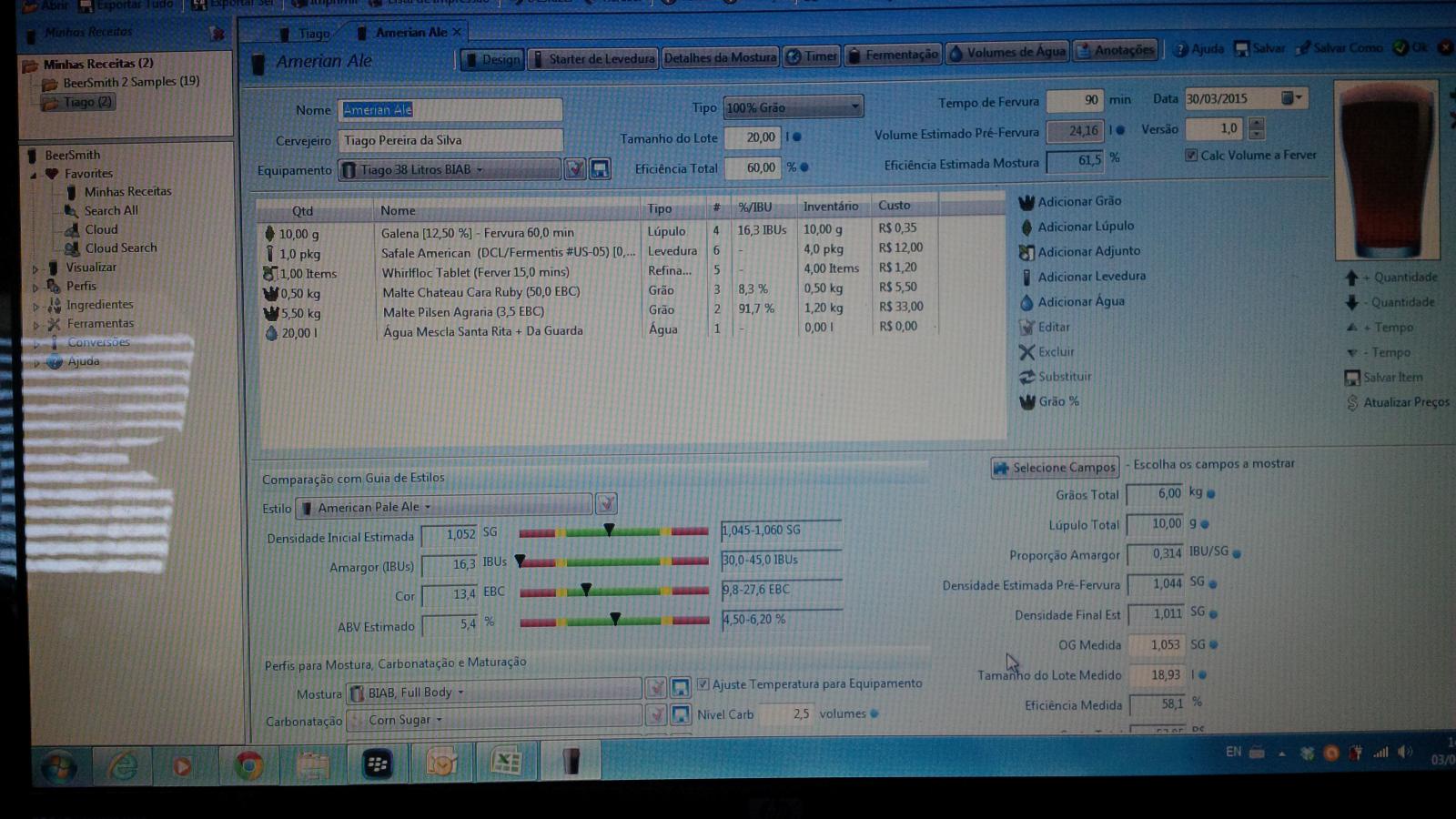Click Substituir ingredient action
The image size is (1456, 819).
pos(1056,376)
